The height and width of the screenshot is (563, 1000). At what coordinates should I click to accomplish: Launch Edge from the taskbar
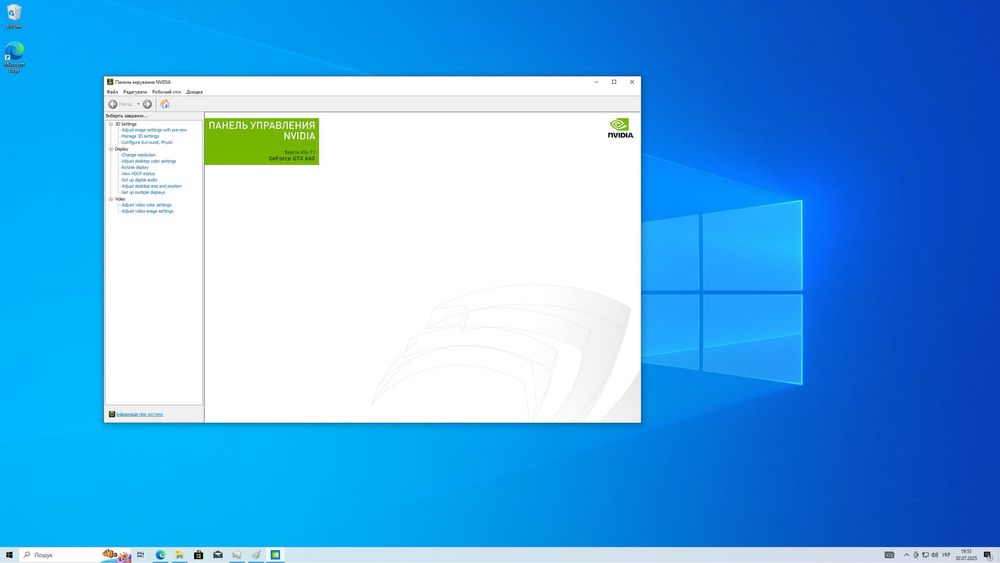tap(160, 555)
